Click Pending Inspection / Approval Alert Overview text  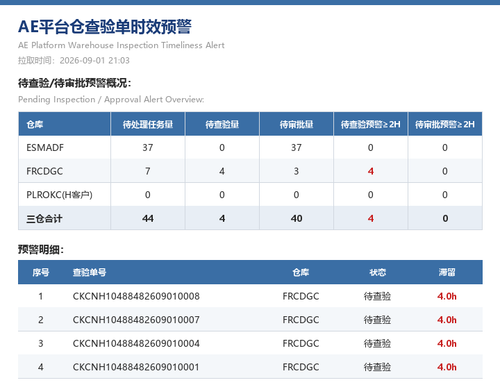tap(111, 99)
